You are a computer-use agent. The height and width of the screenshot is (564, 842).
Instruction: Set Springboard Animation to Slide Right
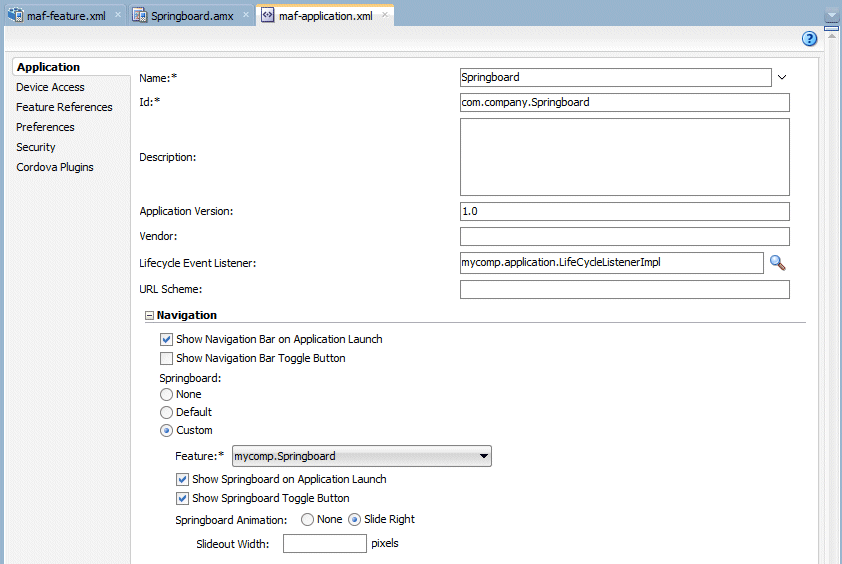pos(354,519)
